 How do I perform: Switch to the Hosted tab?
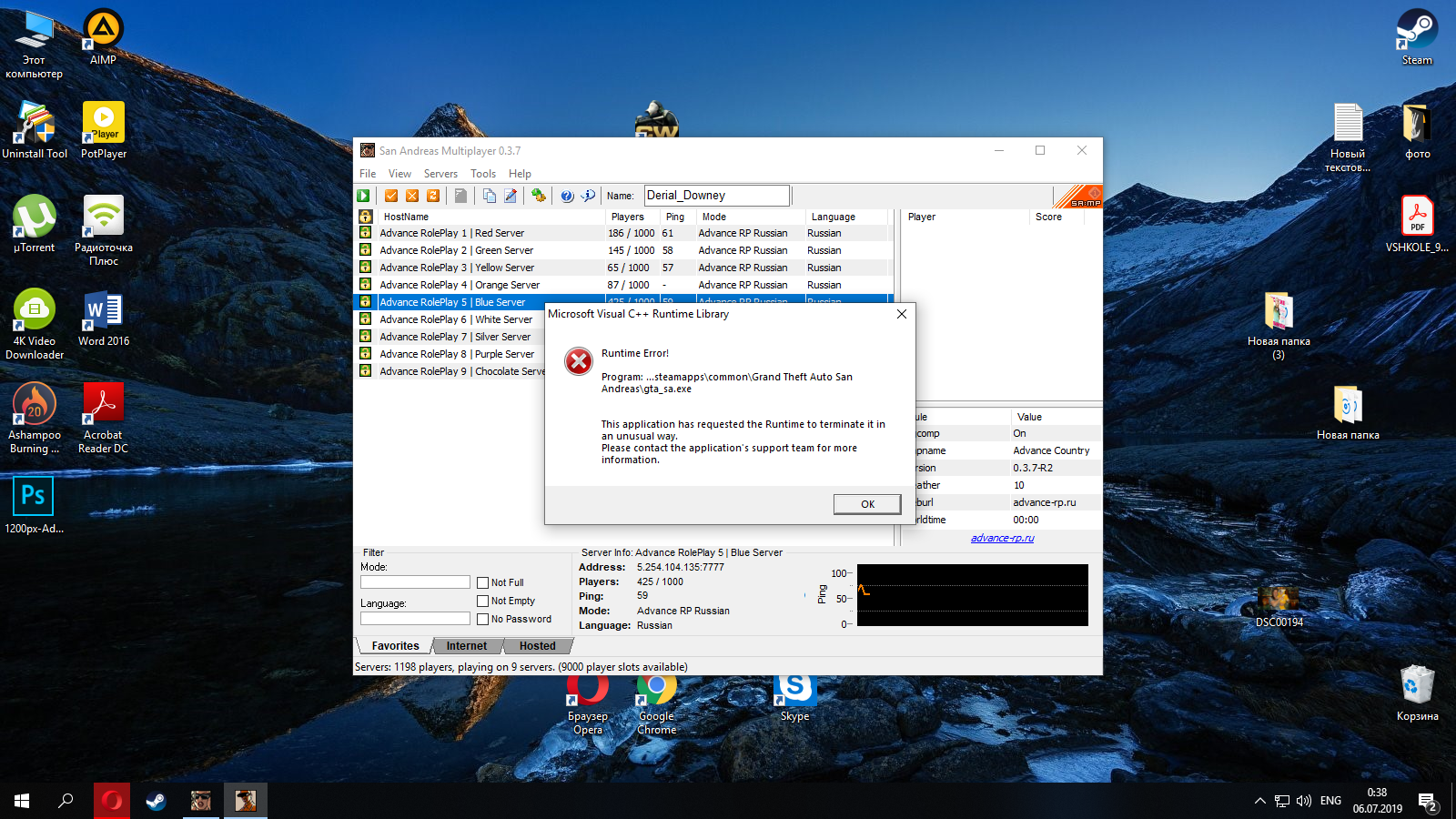point(537,646)
